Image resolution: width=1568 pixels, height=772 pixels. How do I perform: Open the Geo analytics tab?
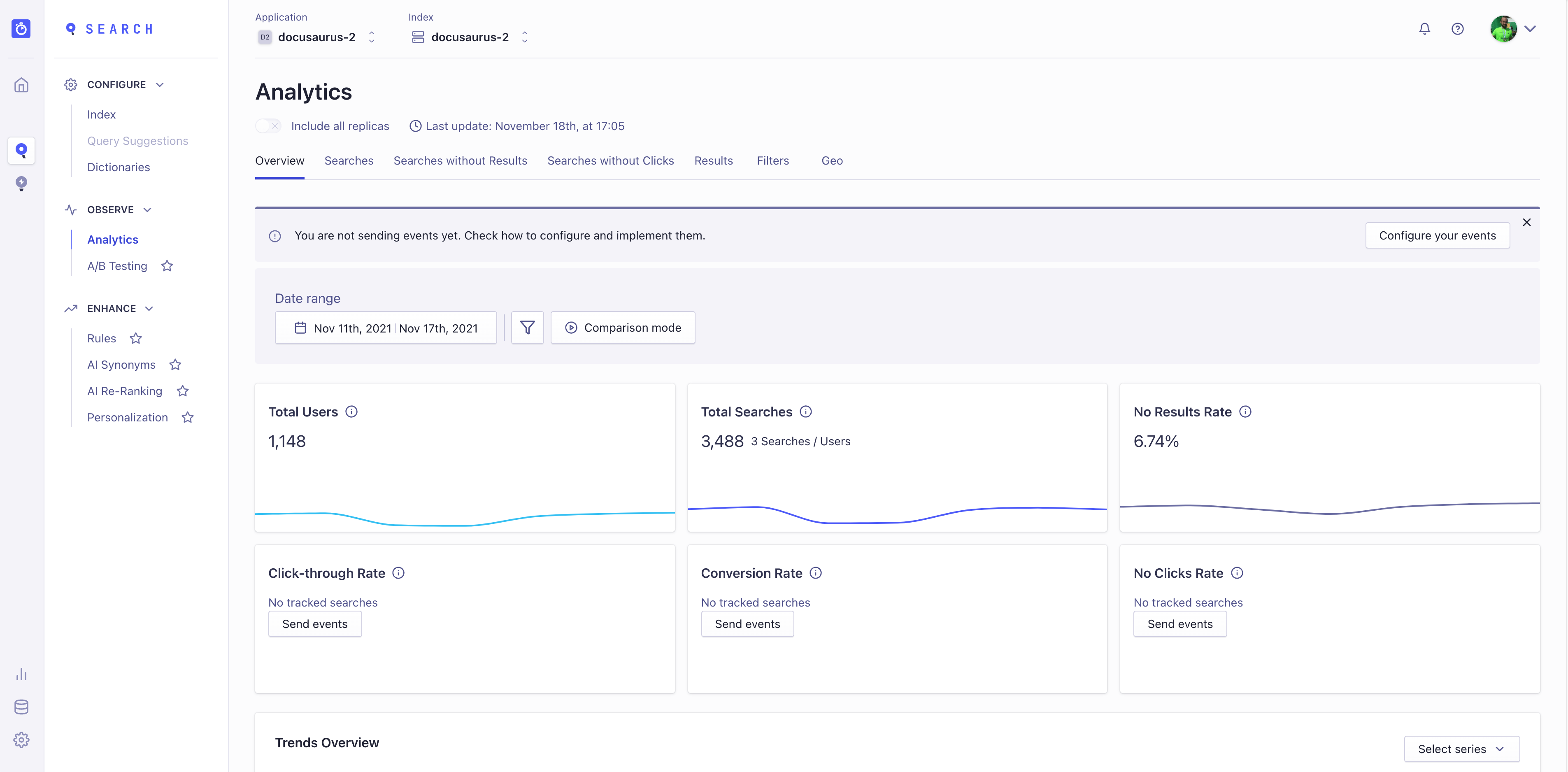click(x=832, y=161)
